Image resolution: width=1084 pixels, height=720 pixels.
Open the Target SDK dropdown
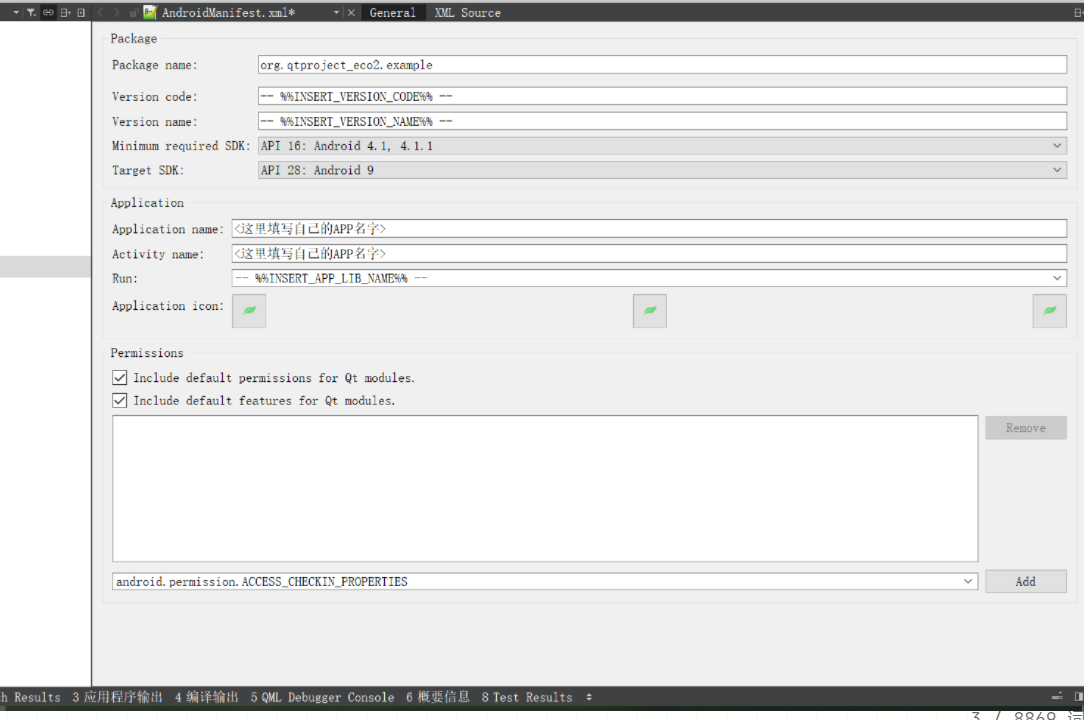click(x=1057, y=170)
